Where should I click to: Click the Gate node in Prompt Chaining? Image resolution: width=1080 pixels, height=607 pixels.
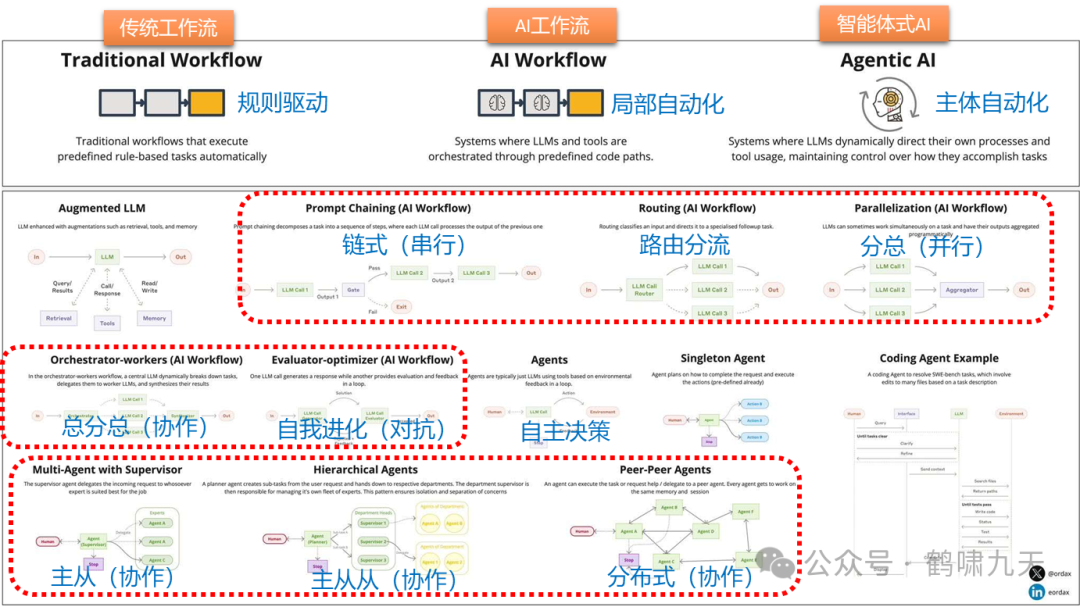(x=353, y=290)
